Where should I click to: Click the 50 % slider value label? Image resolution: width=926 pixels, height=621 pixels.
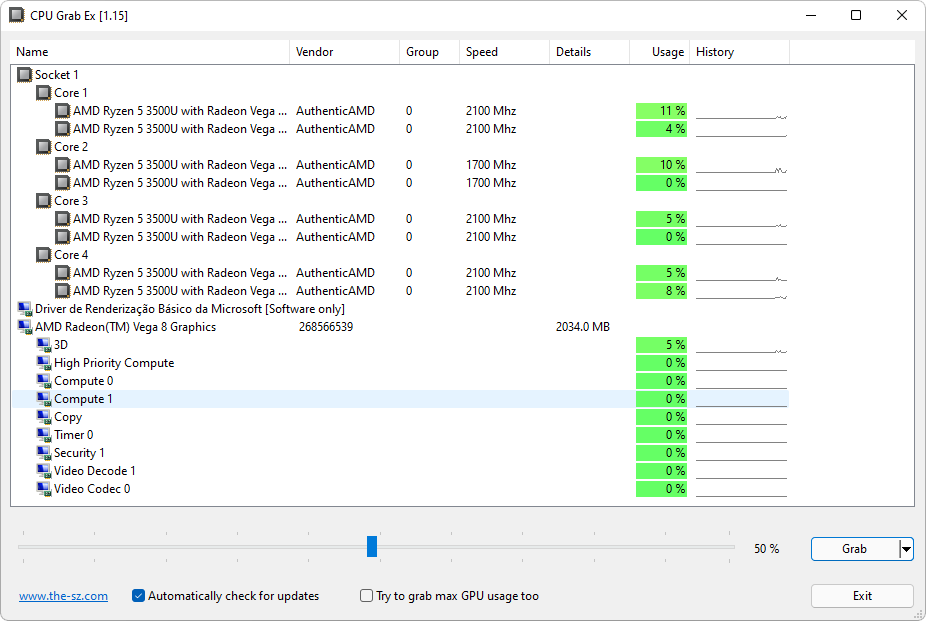coord(767,549)
